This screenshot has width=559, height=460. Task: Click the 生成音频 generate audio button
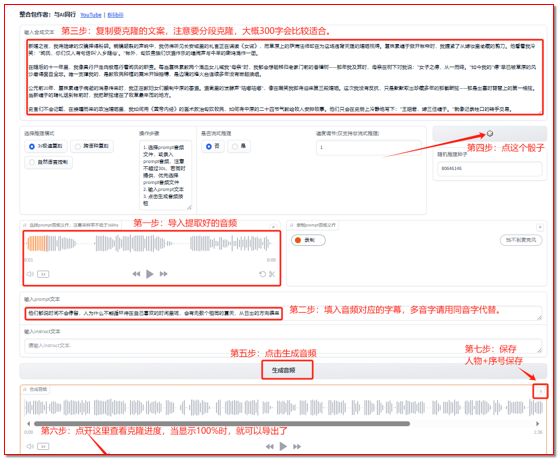point(283,370)
